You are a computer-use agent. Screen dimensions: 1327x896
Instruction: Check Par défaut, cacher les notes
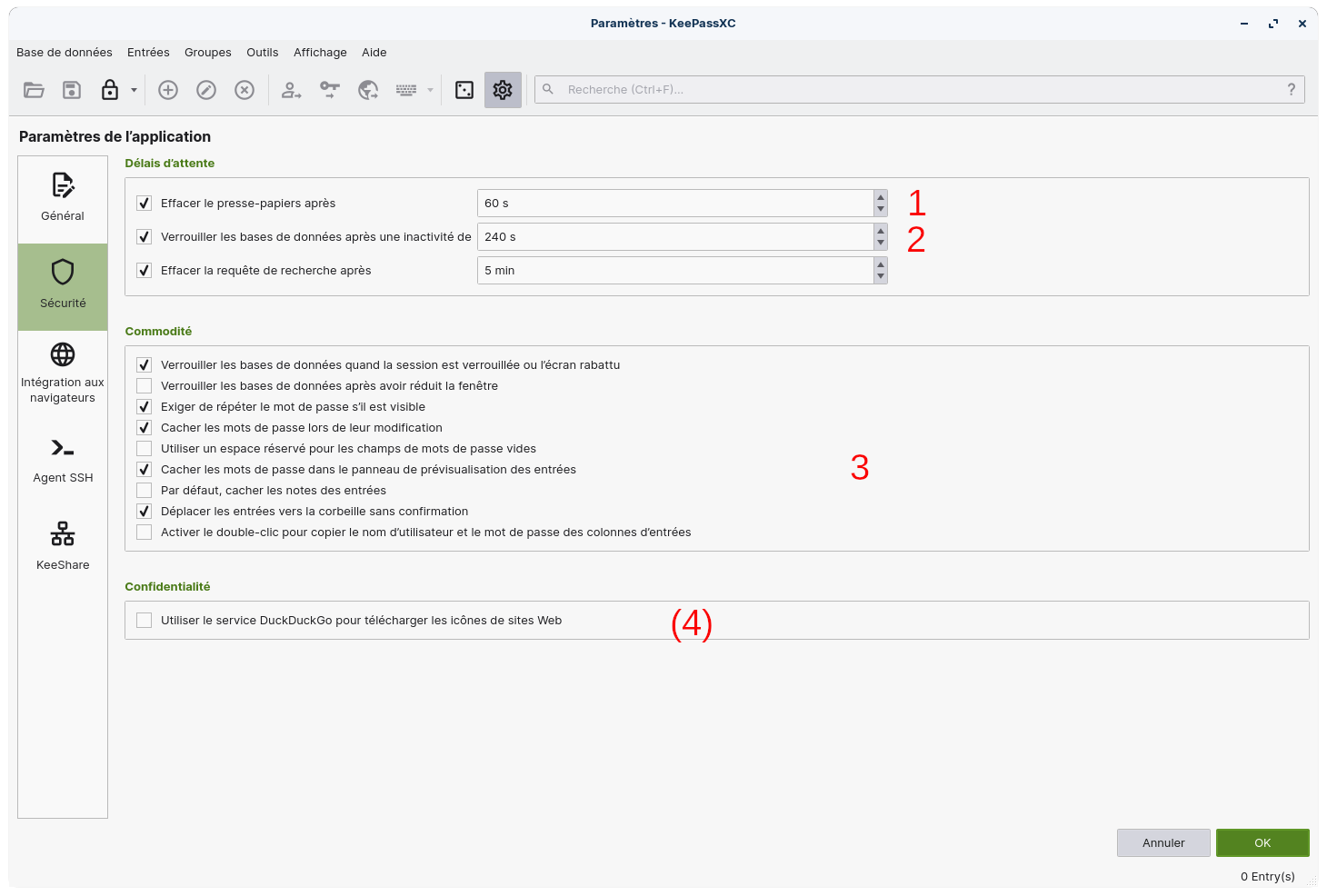(145, 491)
